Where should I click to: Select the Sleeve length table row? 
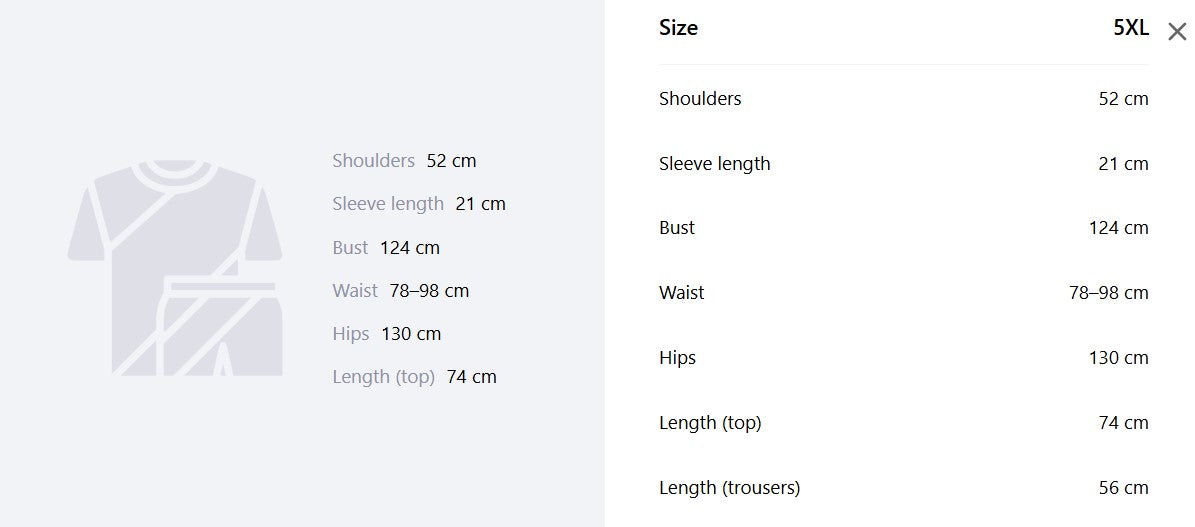point(904,163)
